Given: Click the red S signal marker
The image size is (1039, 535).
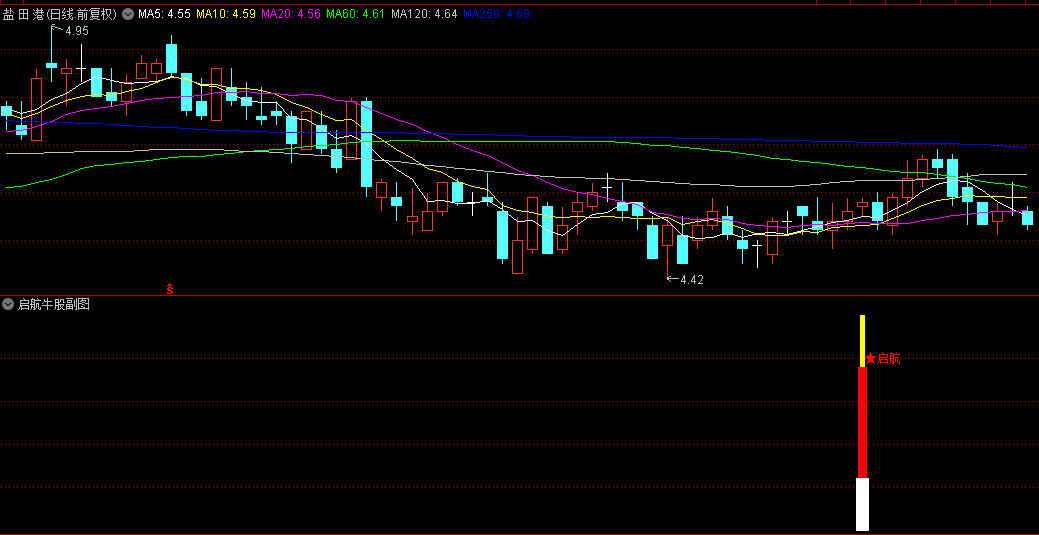Looking at the screenshot, I should coord(170,289).
